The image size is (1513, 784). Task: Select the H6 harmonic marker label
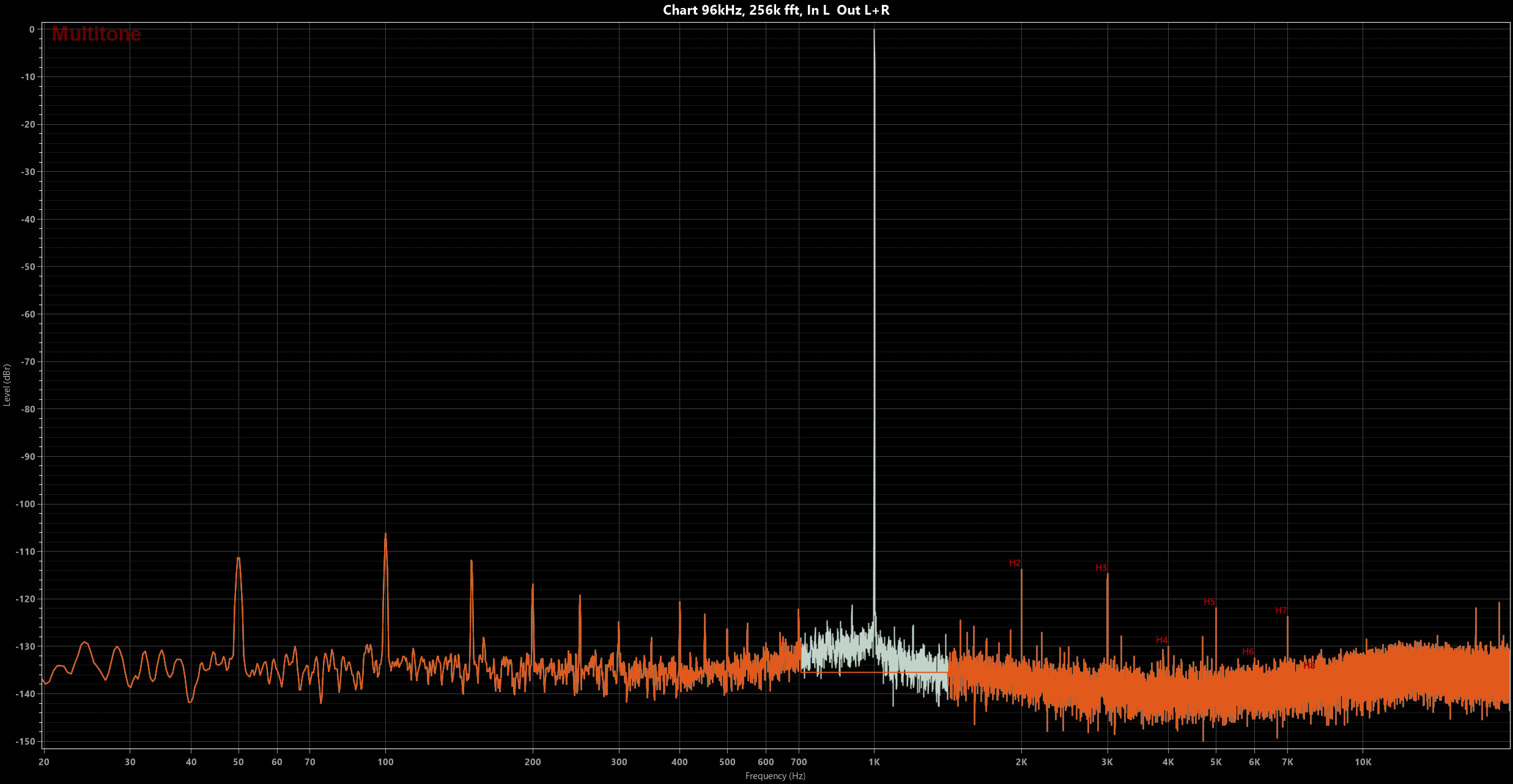tap(1248, 651)
